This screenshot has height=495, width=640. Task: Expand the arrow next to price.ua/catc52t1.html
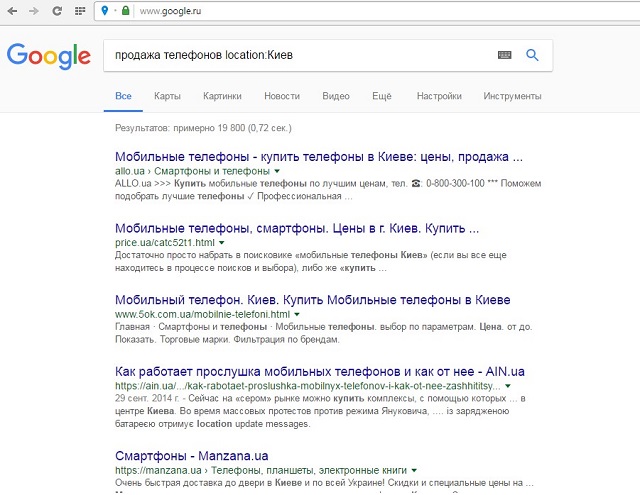222,243
